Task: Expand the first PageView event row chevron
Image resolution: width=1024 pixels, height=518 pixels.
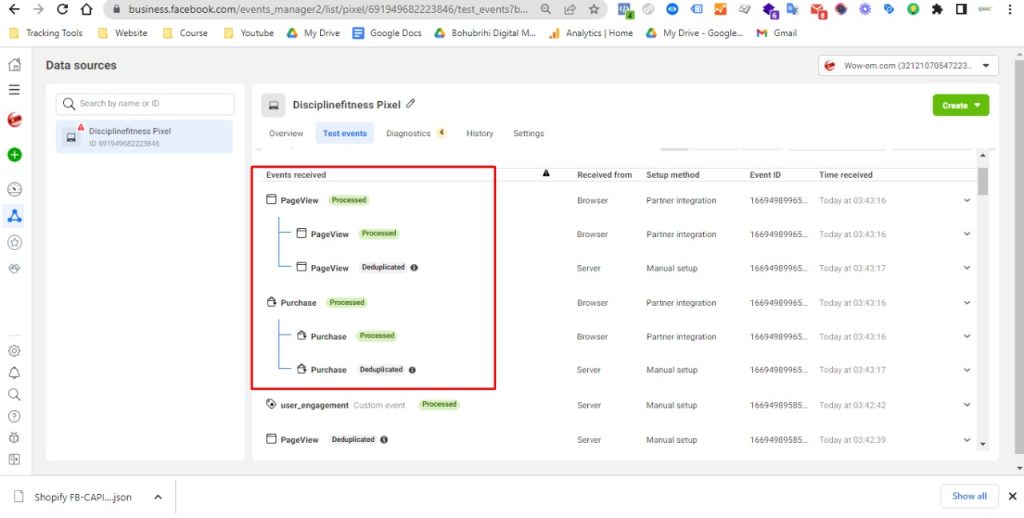Action: 967,201
